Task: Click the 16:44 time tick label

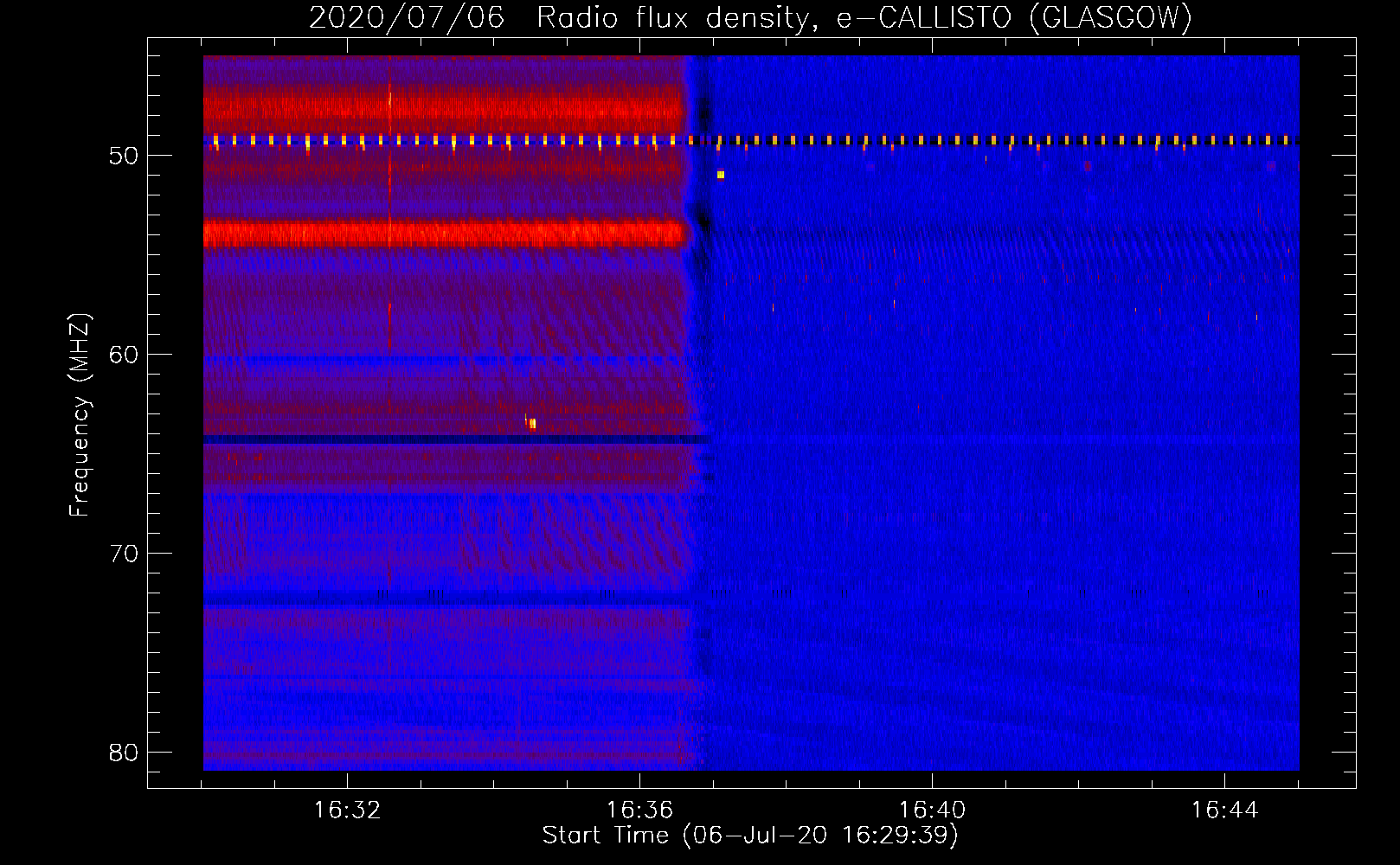Action: coord(1224,811)
